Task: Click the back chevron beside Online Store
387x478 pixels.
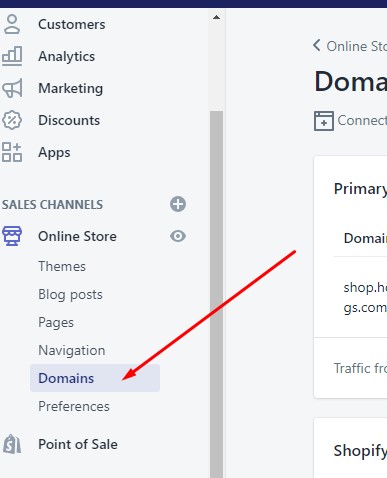Action: [317, 45]
